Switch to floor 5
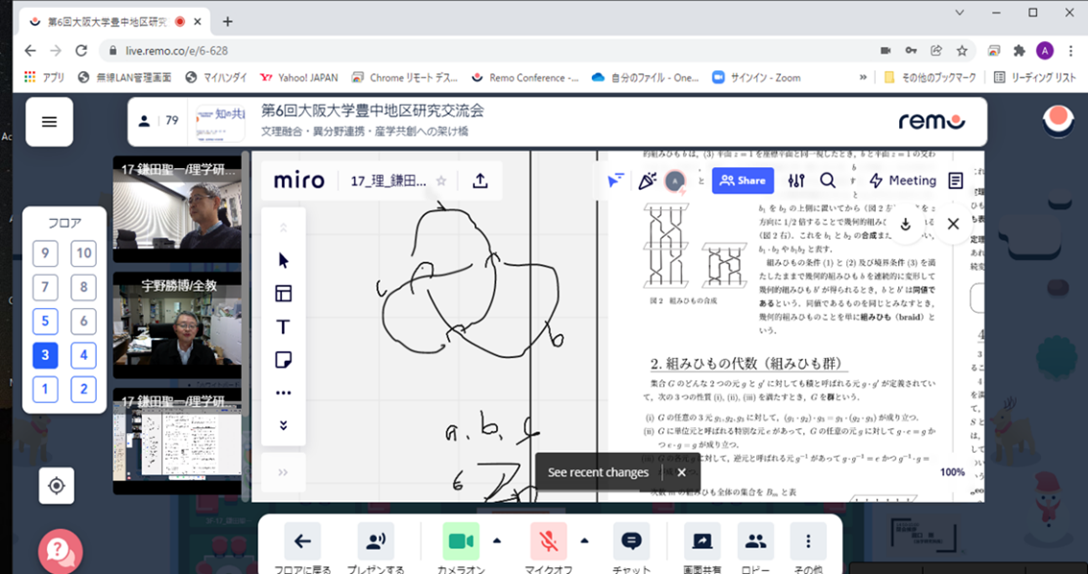Image resolution: width=1088 pixels, height=574 pixels. pos(44,321)
